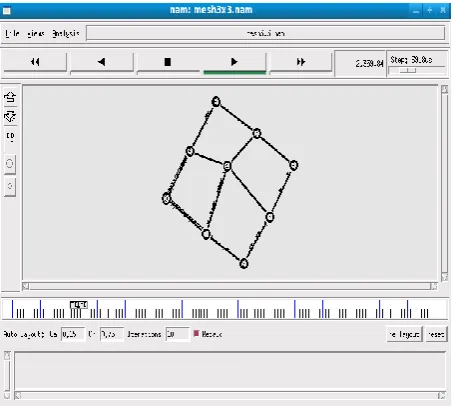The image size is (453, 406).
Task: Click the canvas horizontal scrollbar
Action: click(230, 286)
